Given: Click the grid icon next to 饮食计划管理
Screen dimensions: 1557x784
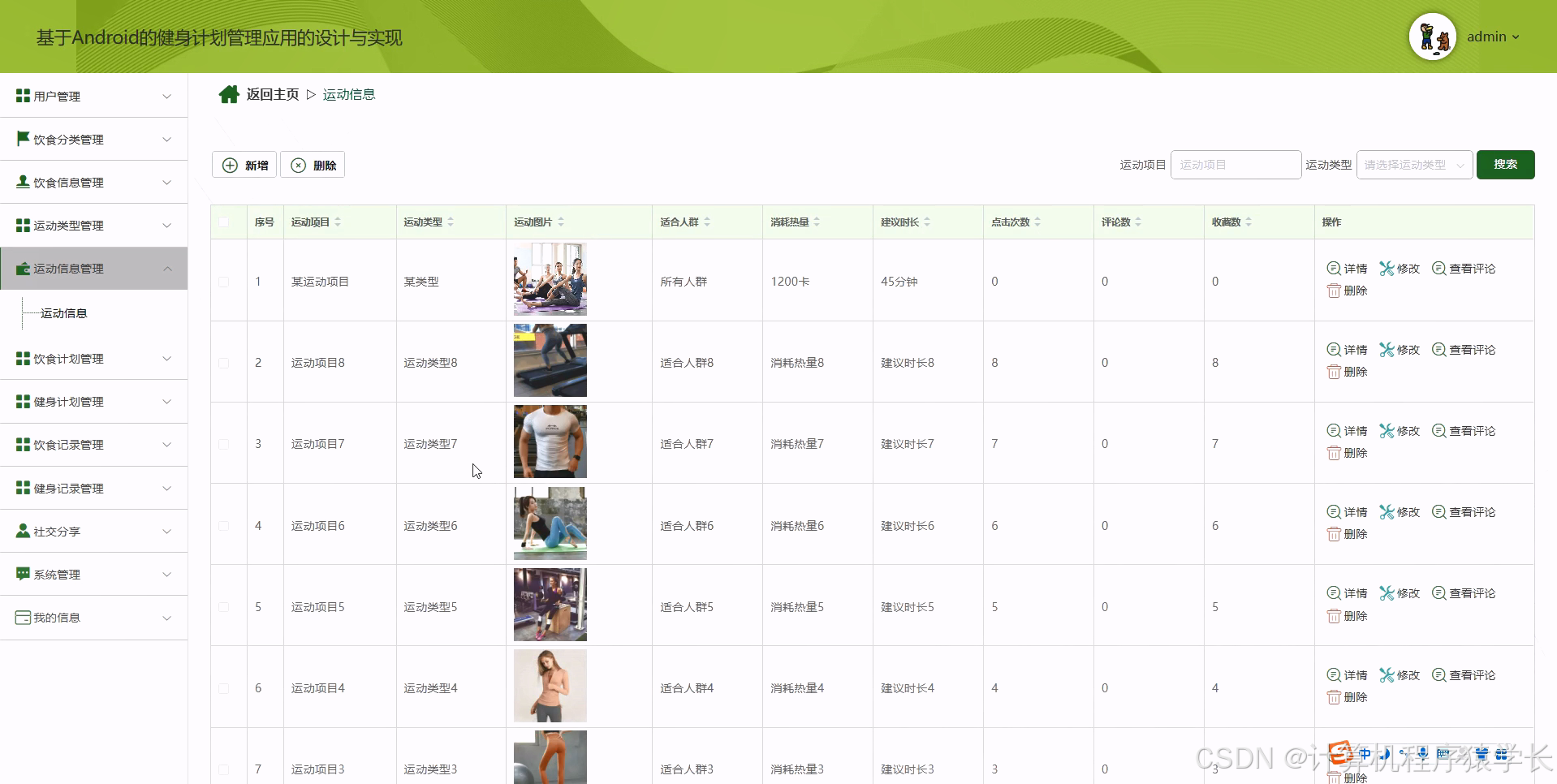Looking at the screenshot, I should [23, 358].
